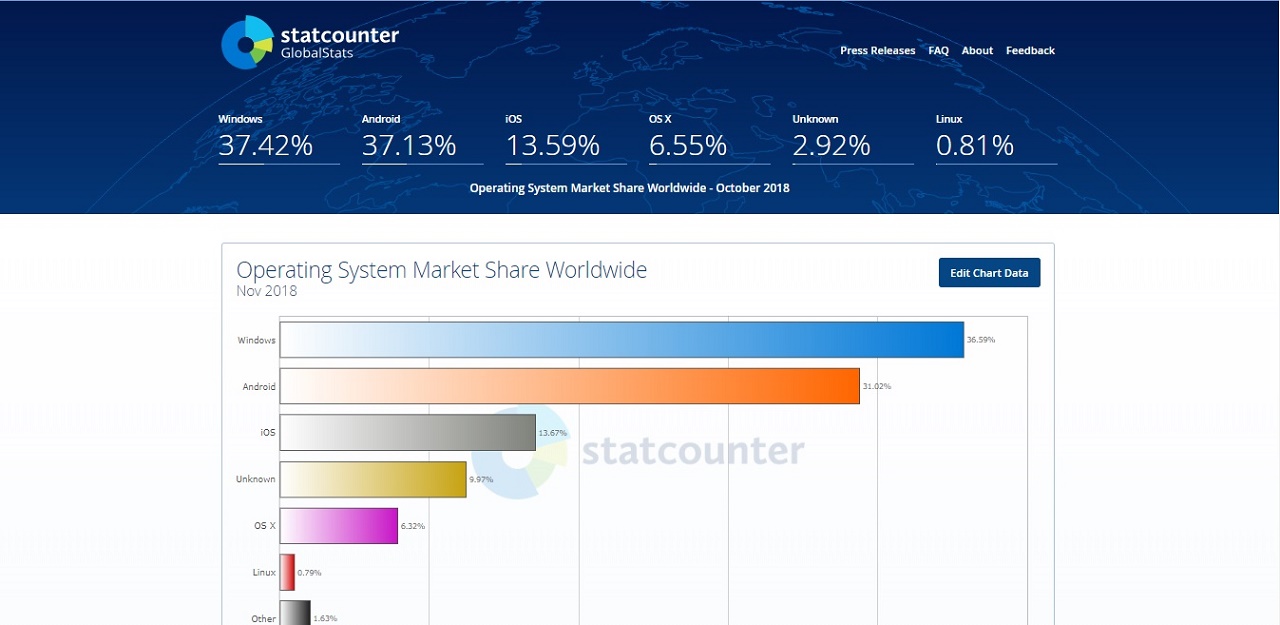Click the dark Other bar in chart
Viewport: 1280px width, 625px height.
click(x=295, y=613)
